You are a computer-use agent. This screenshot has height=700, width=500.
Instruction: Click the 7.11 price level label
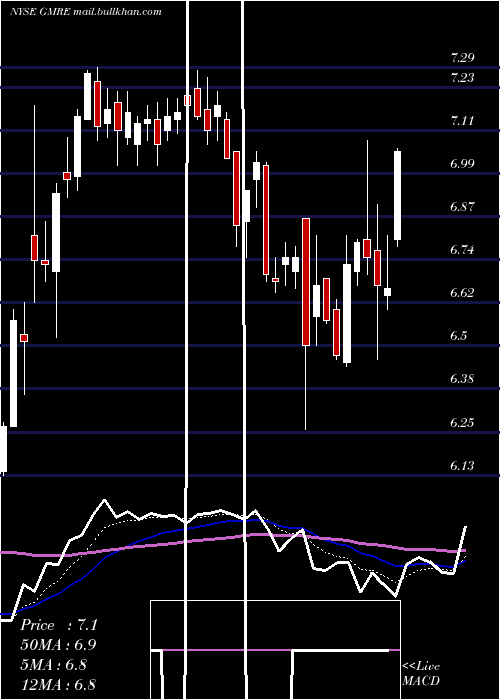point(462,121)
